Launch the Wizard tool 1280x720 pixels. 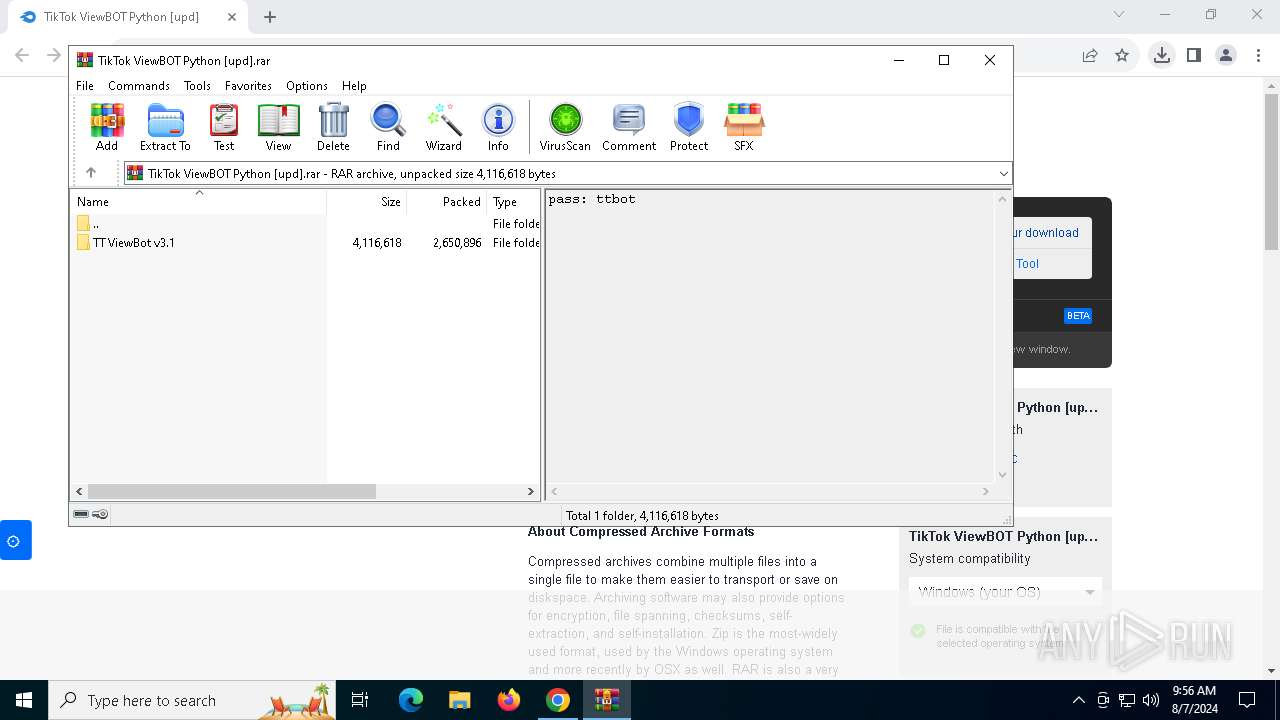pos(443,127)
